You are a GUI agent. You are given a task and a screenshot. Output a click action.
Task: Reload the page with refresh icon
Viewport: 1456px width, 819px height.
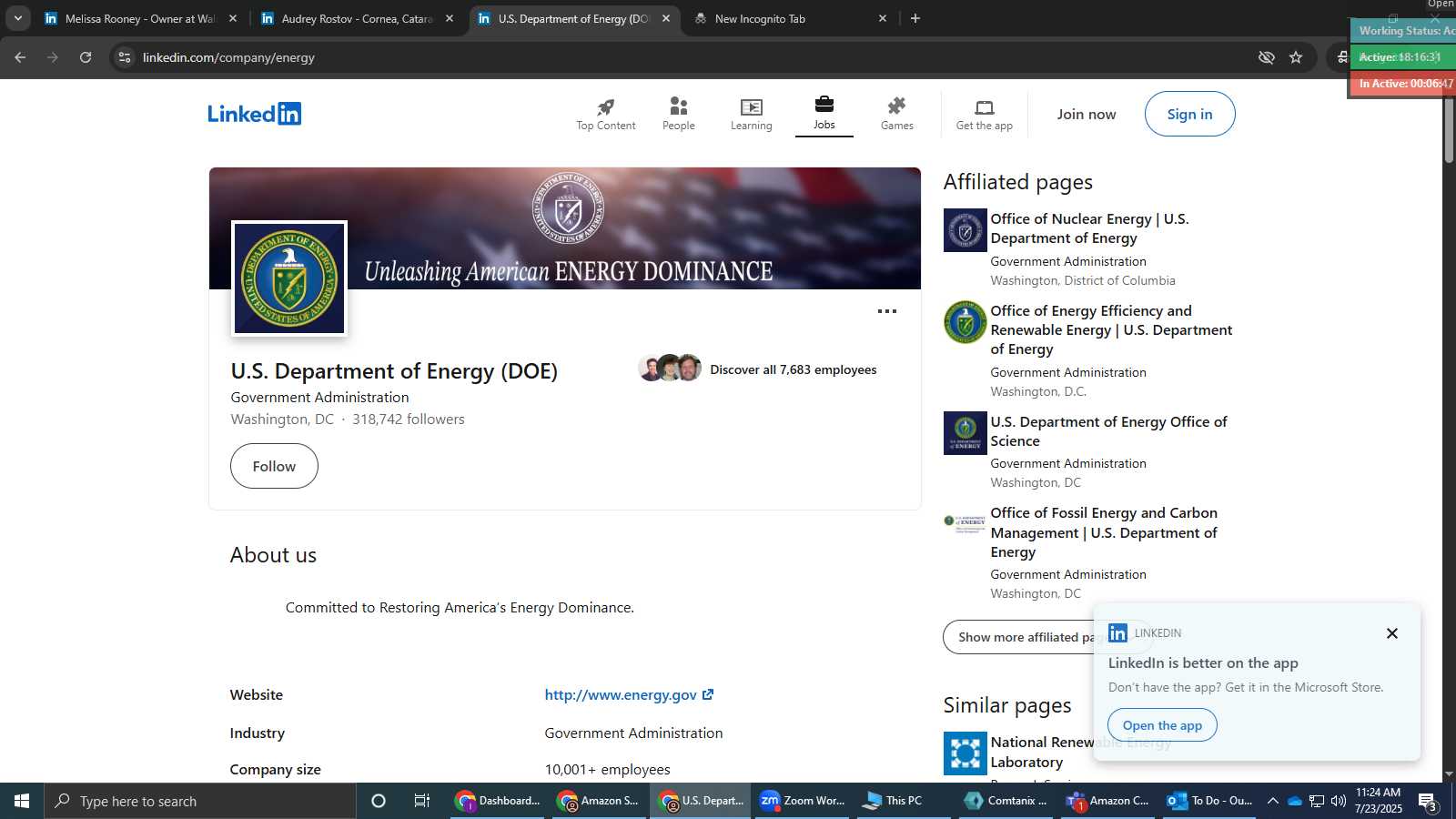pos(86,57)
